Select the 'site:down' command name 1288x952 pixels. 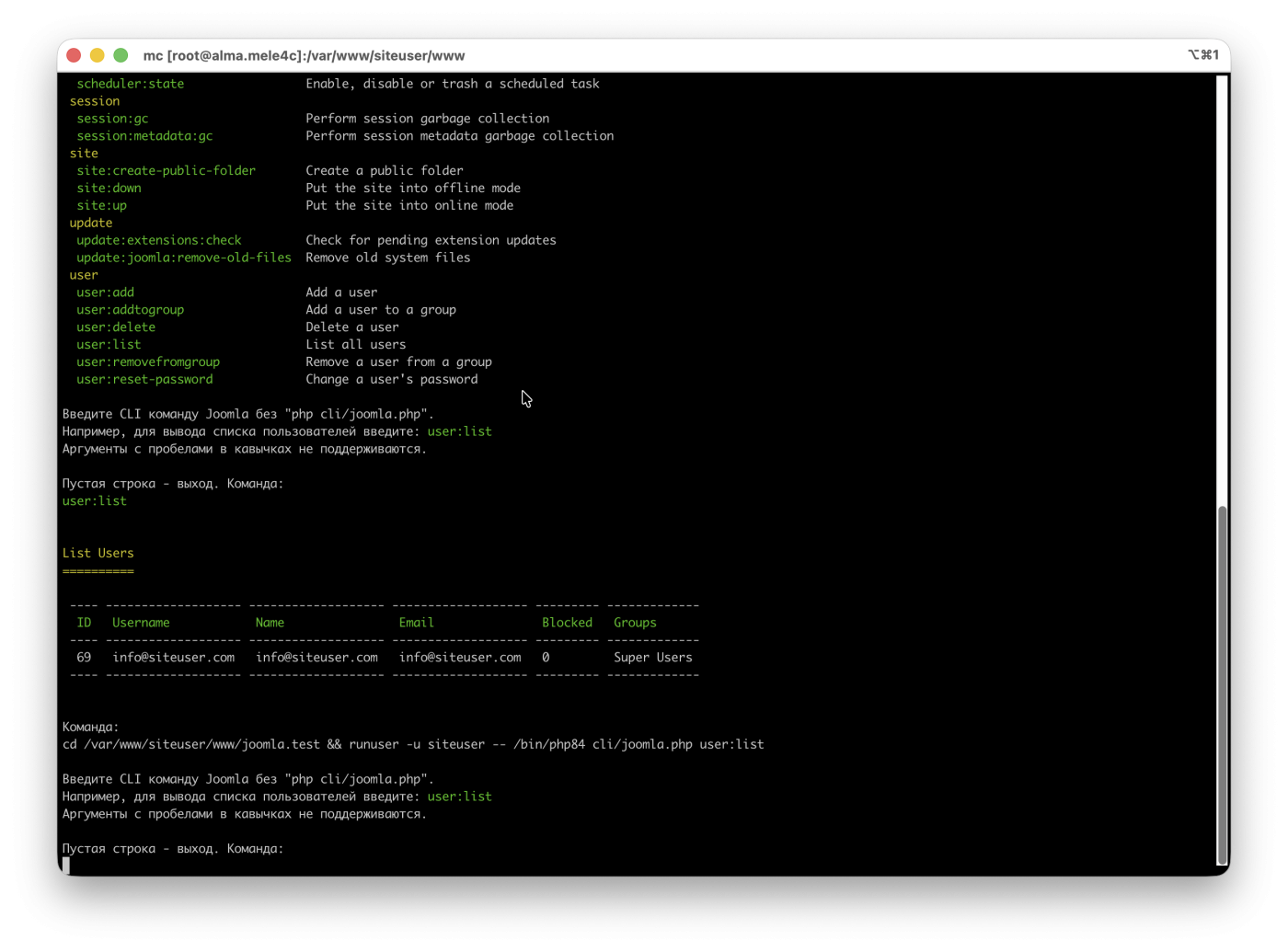[x=109, y=189]
